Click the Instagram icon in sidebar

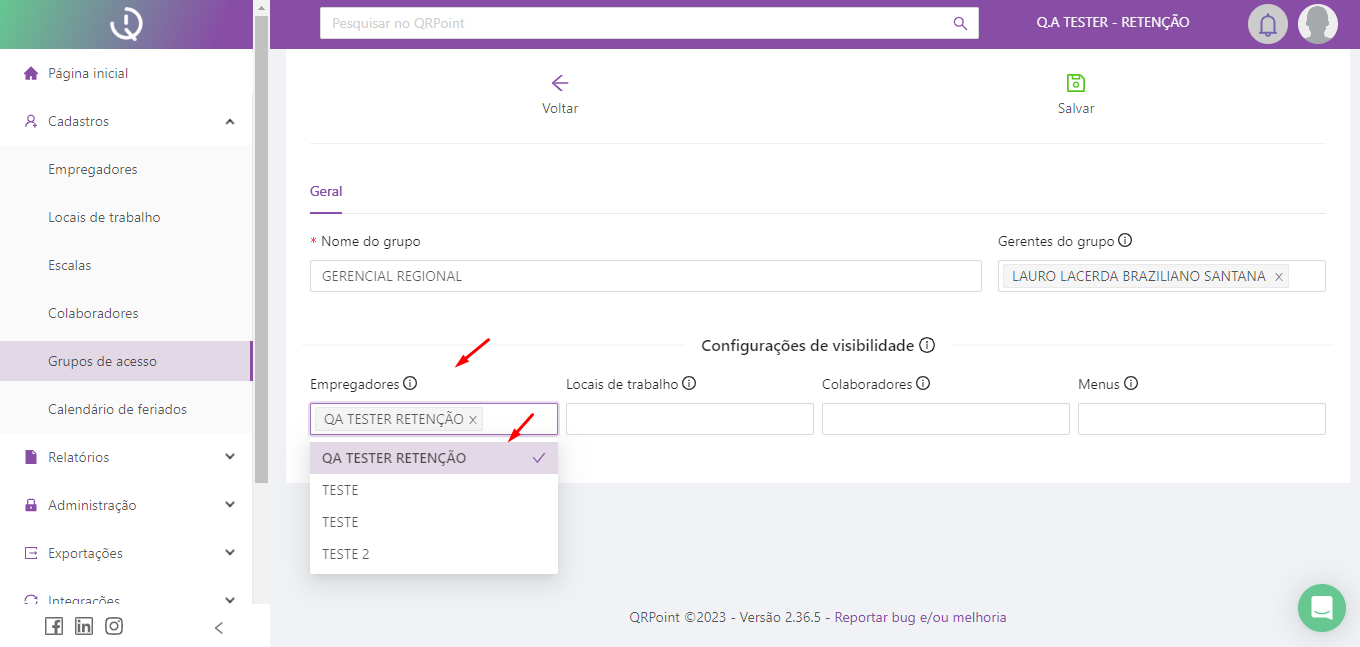[114, 626]
